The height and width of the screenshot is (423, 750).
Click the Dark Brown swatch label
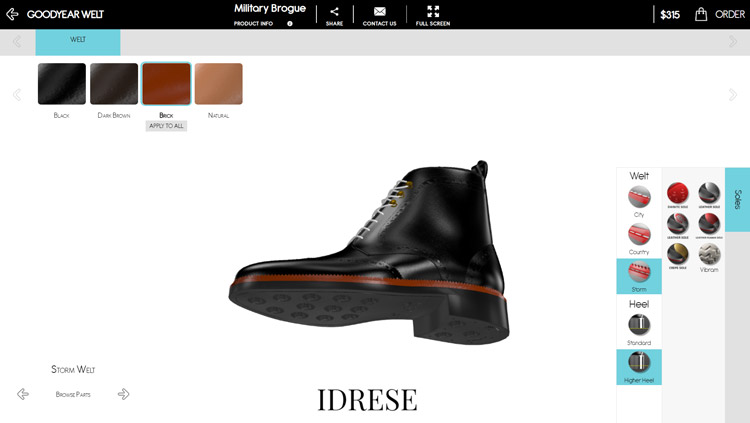(114, 115)
